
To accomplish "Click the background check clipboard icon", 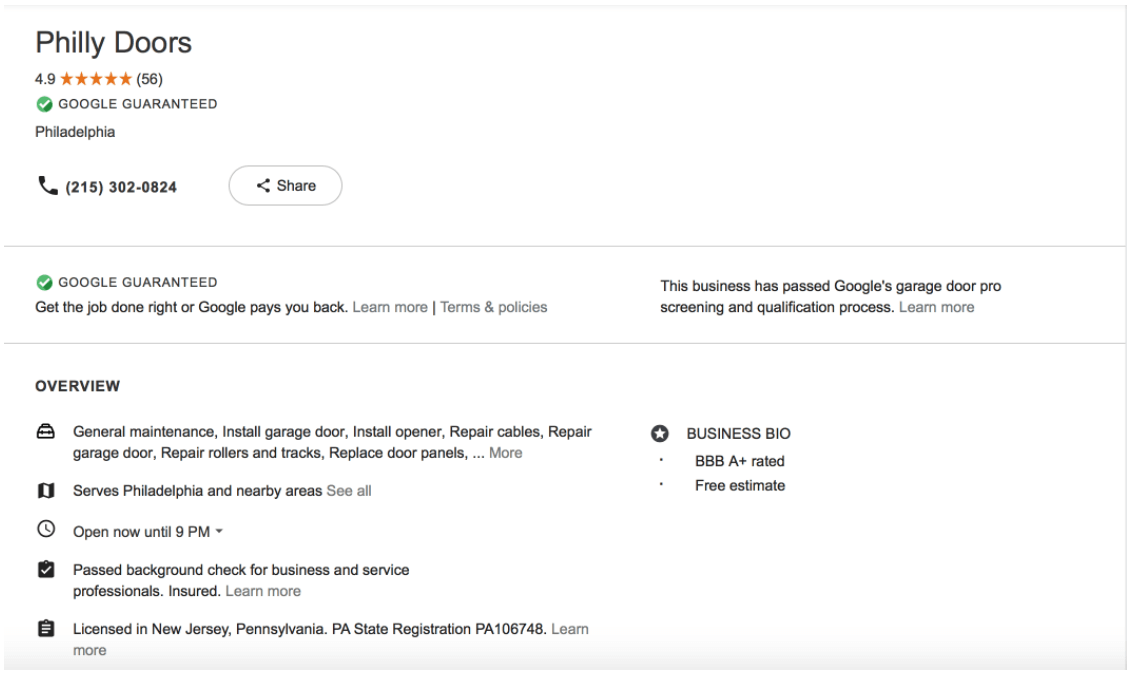I will 46,570.
